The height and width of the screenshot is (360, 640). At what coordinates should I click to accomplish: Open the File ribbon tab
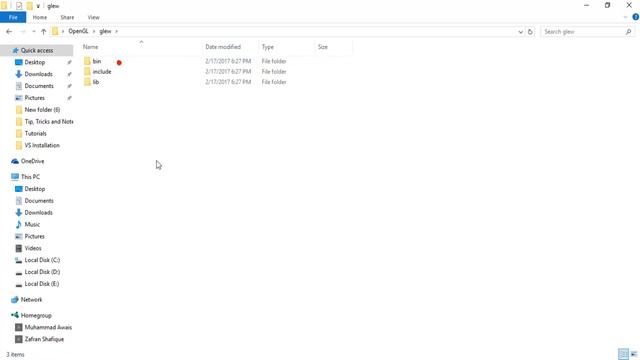pyautogui.click(x=13, y=18)
